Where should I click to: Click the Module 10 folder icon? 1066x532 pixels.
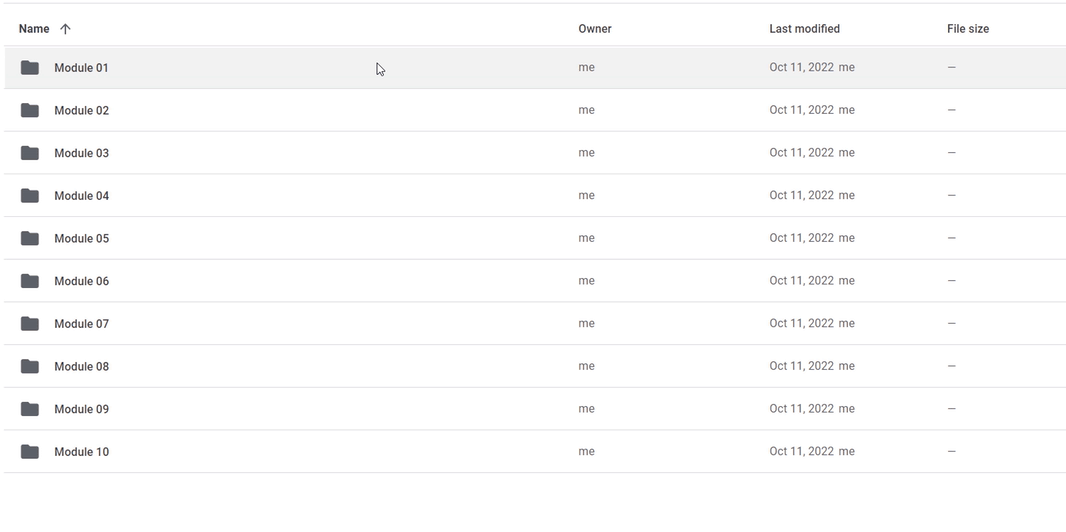[x=29, y=451]
